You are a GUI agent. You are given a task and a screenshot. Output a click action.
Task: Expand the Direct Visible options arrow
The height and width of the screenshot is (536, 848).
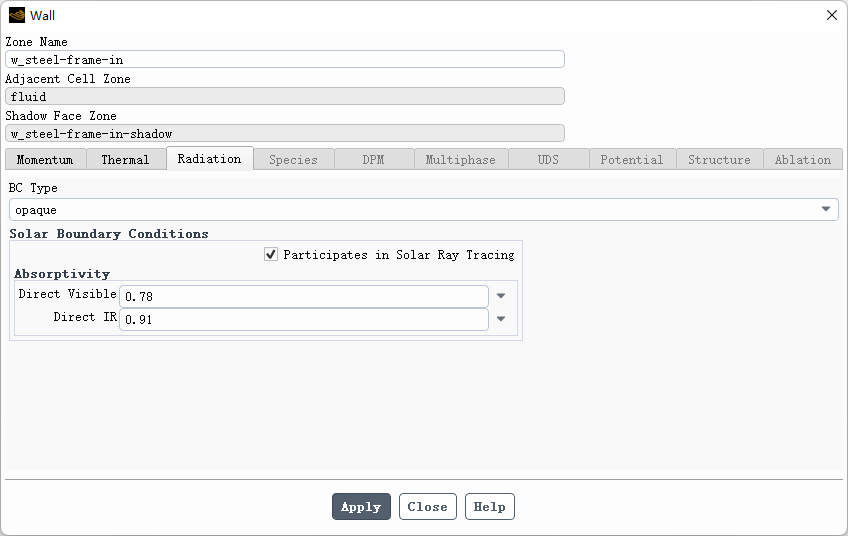click(501, 296)
